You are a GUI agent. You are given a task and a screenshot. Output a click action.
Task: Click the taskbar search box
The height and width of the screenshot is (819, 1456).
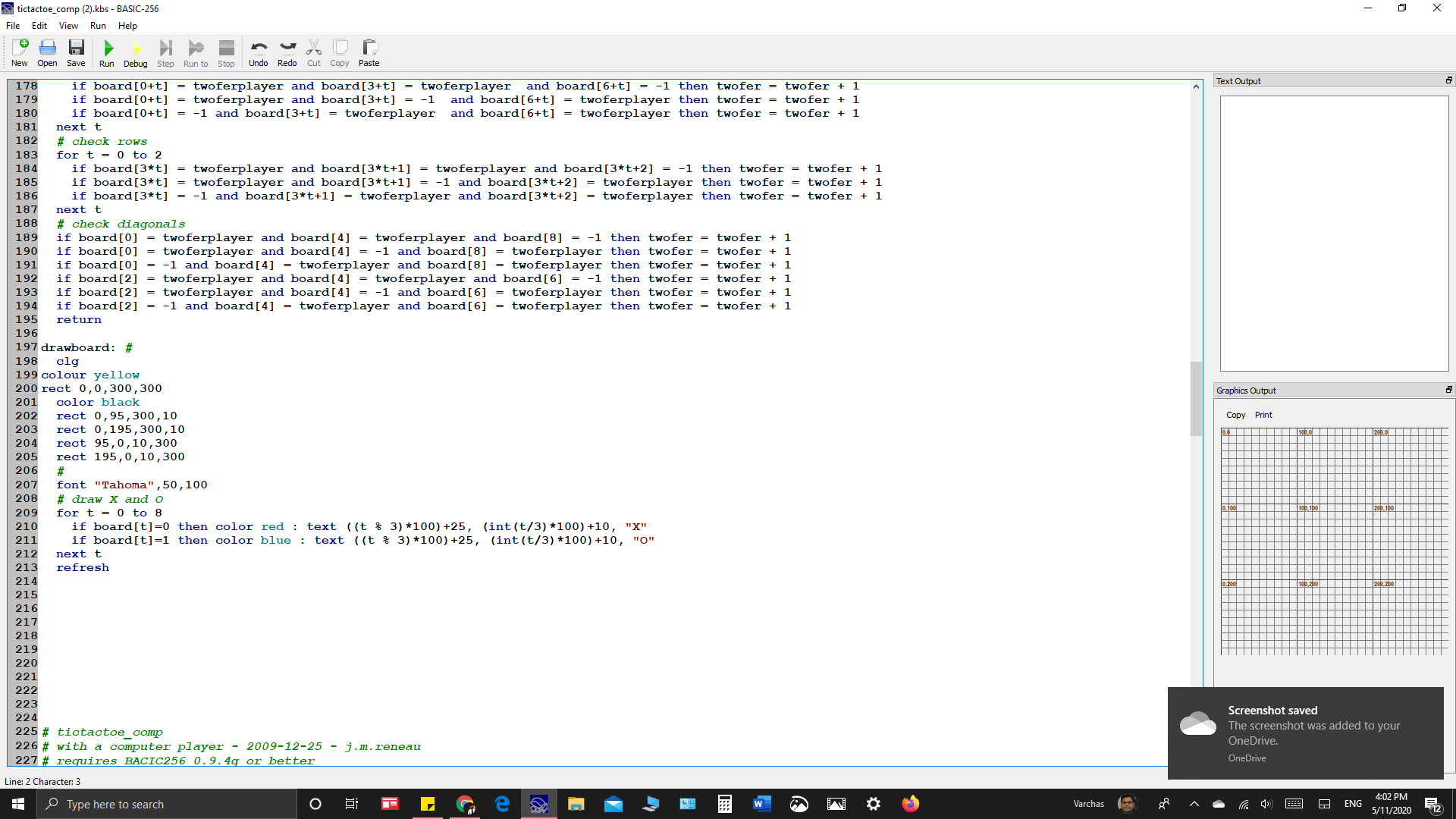coord(167,804)
